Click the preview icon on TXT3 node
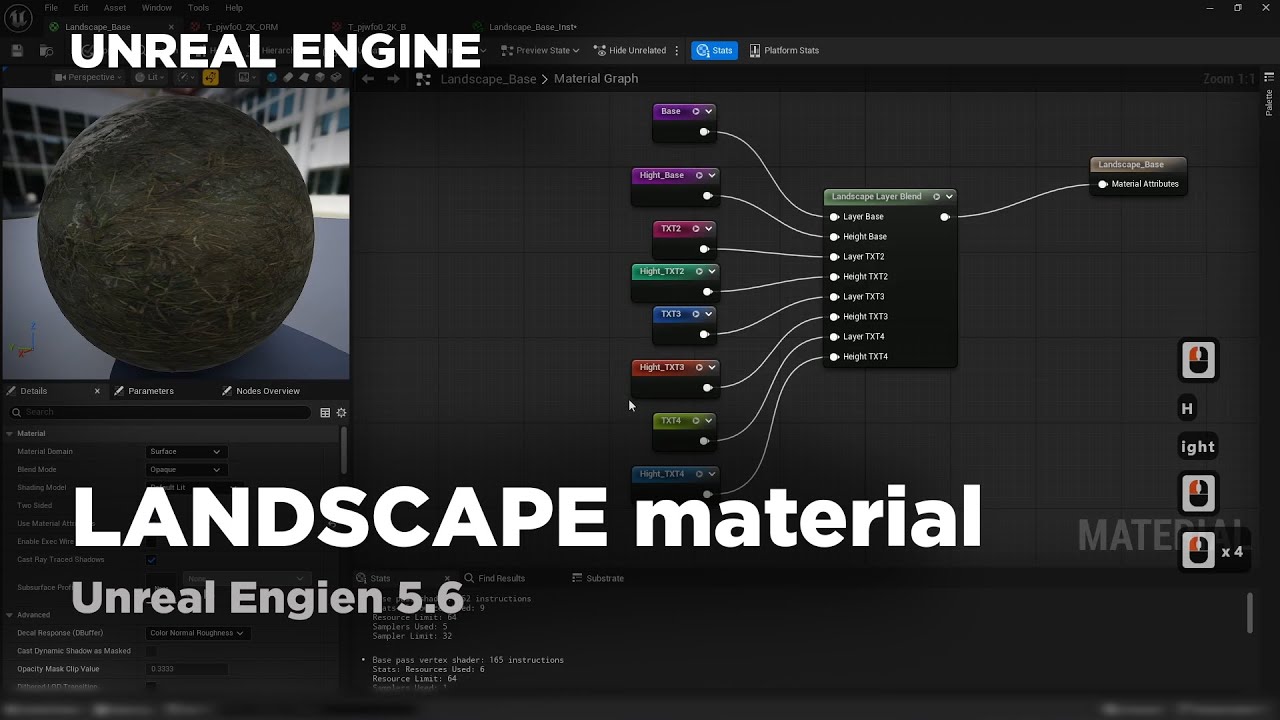The width and height of the screenshot is (1280, 720). point(696,314)
